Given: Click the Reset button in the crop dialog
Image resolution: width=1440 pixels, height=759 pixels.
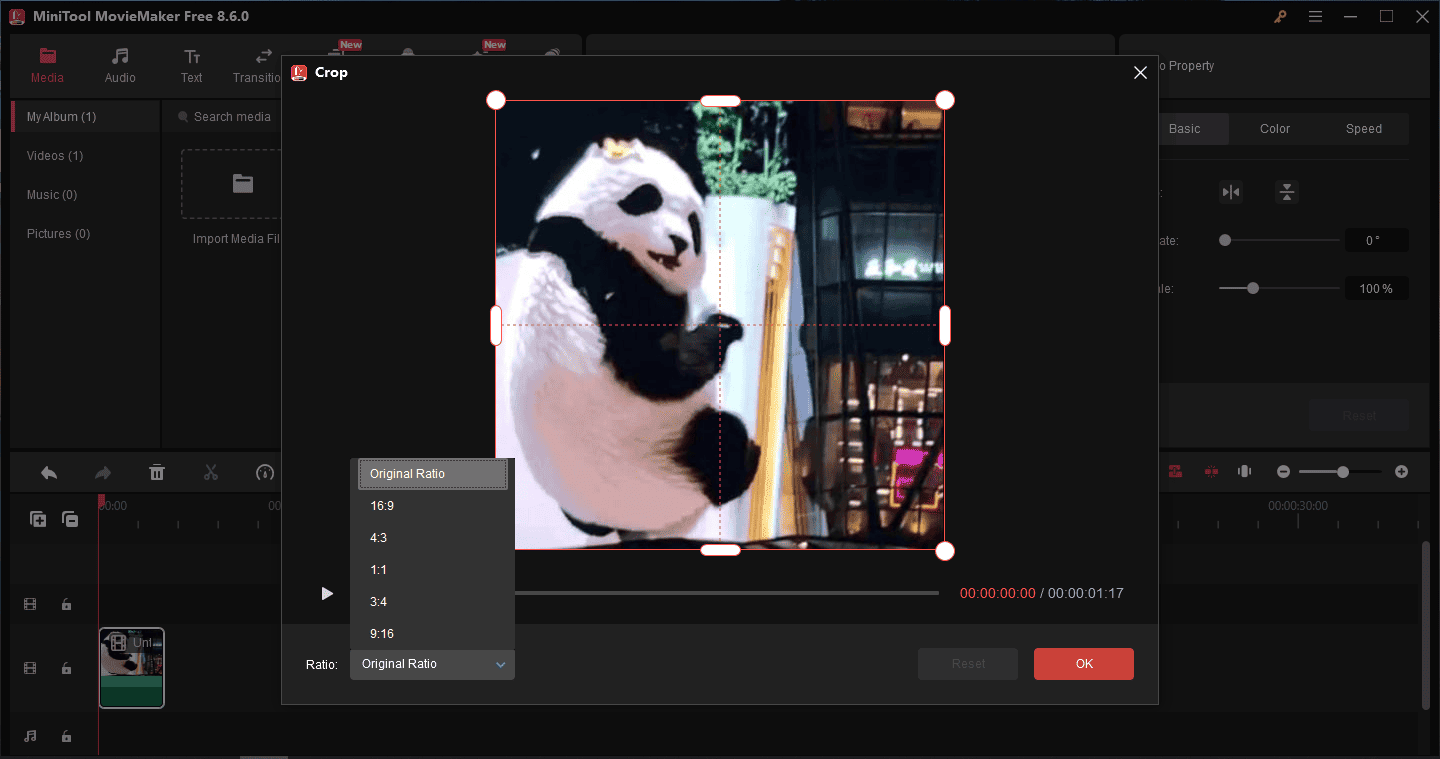Looking at the screenshot, I should point(967,663).
